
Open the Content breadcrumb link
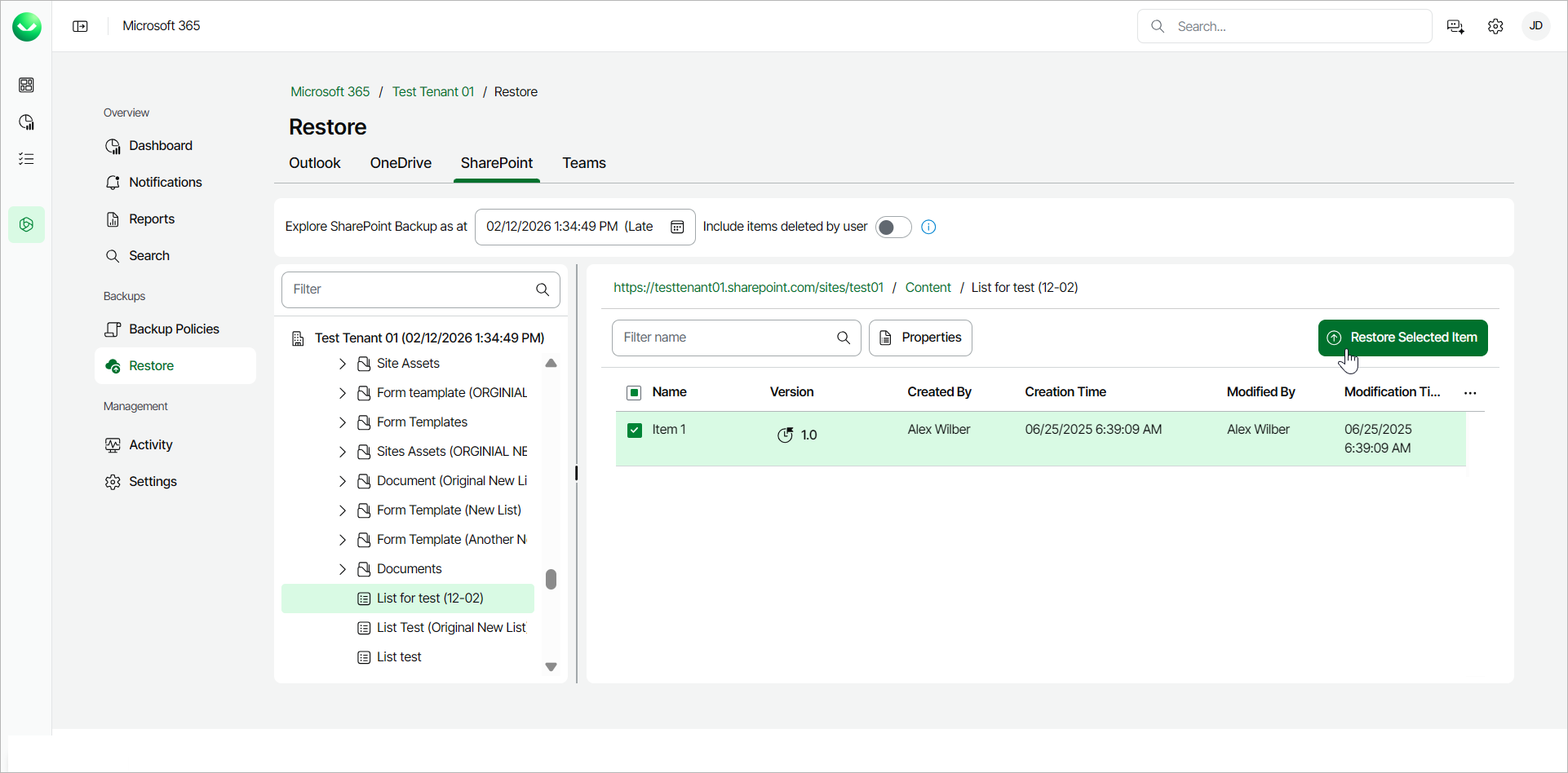pyautogui.click(x=928, y=287)
